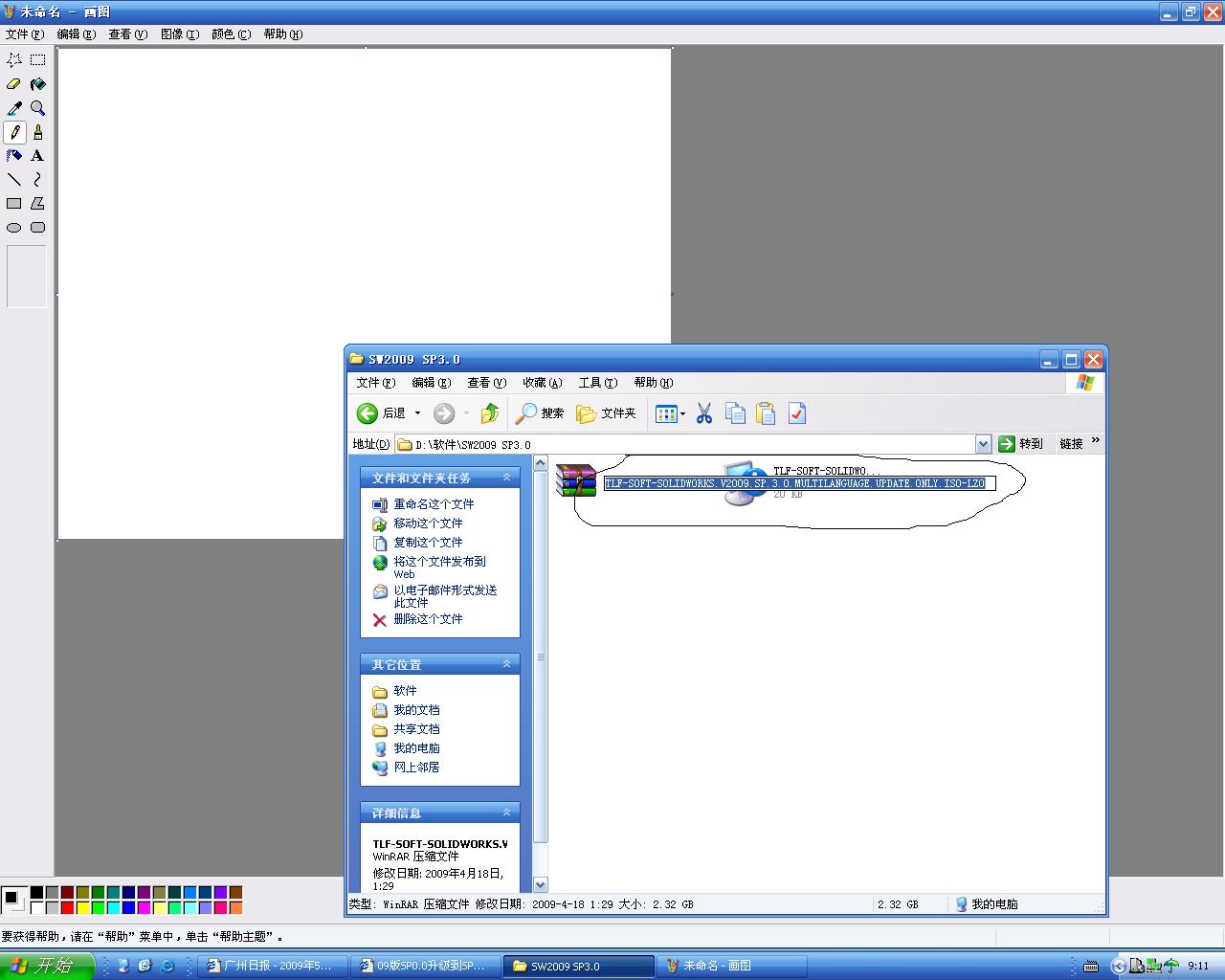
Task: Open Paint's 图像 menu
Action: (x=180, y=34)
